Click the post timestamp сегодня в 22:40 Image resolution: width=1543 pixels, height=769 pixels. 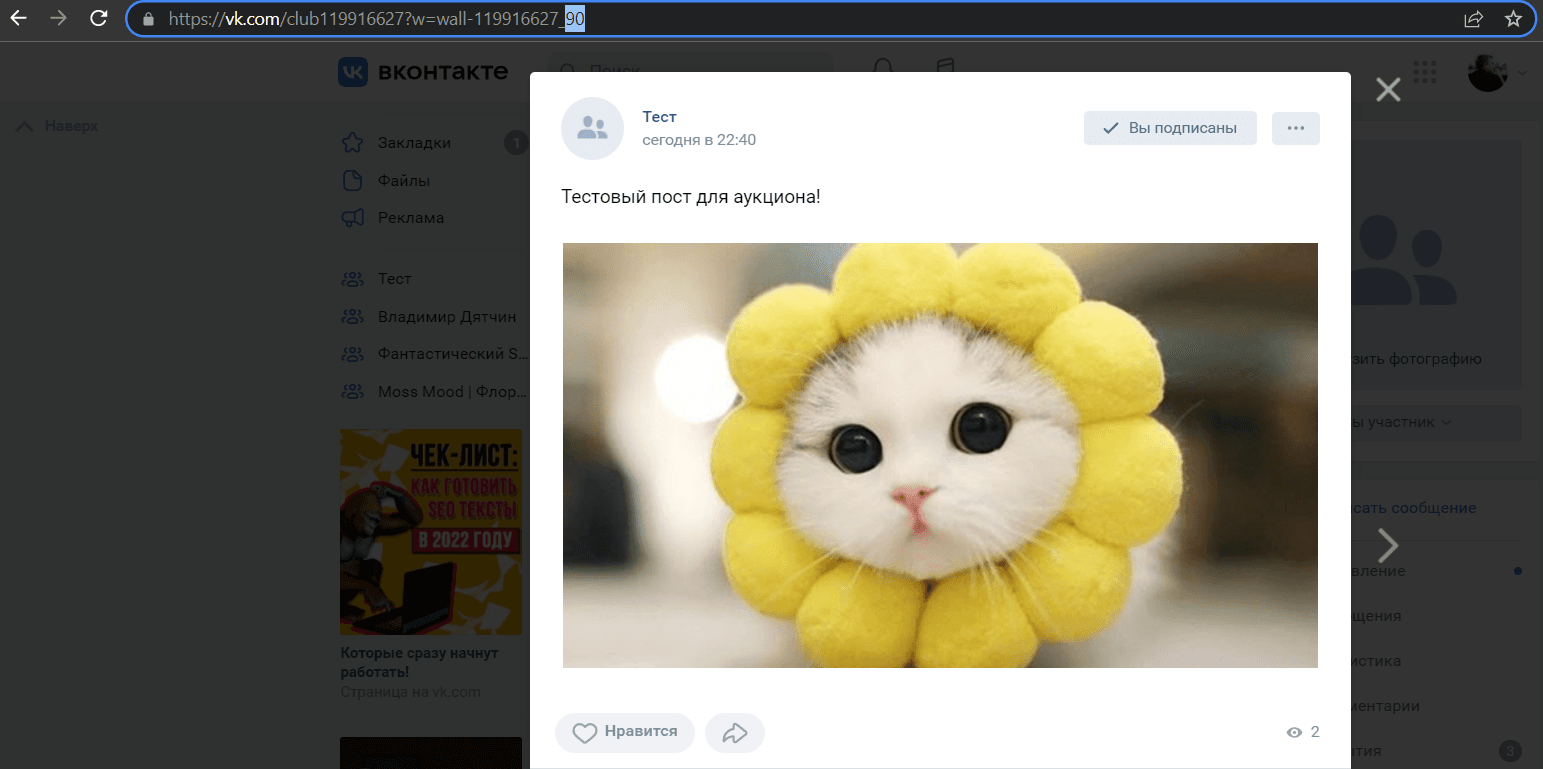tap(699, 140)
